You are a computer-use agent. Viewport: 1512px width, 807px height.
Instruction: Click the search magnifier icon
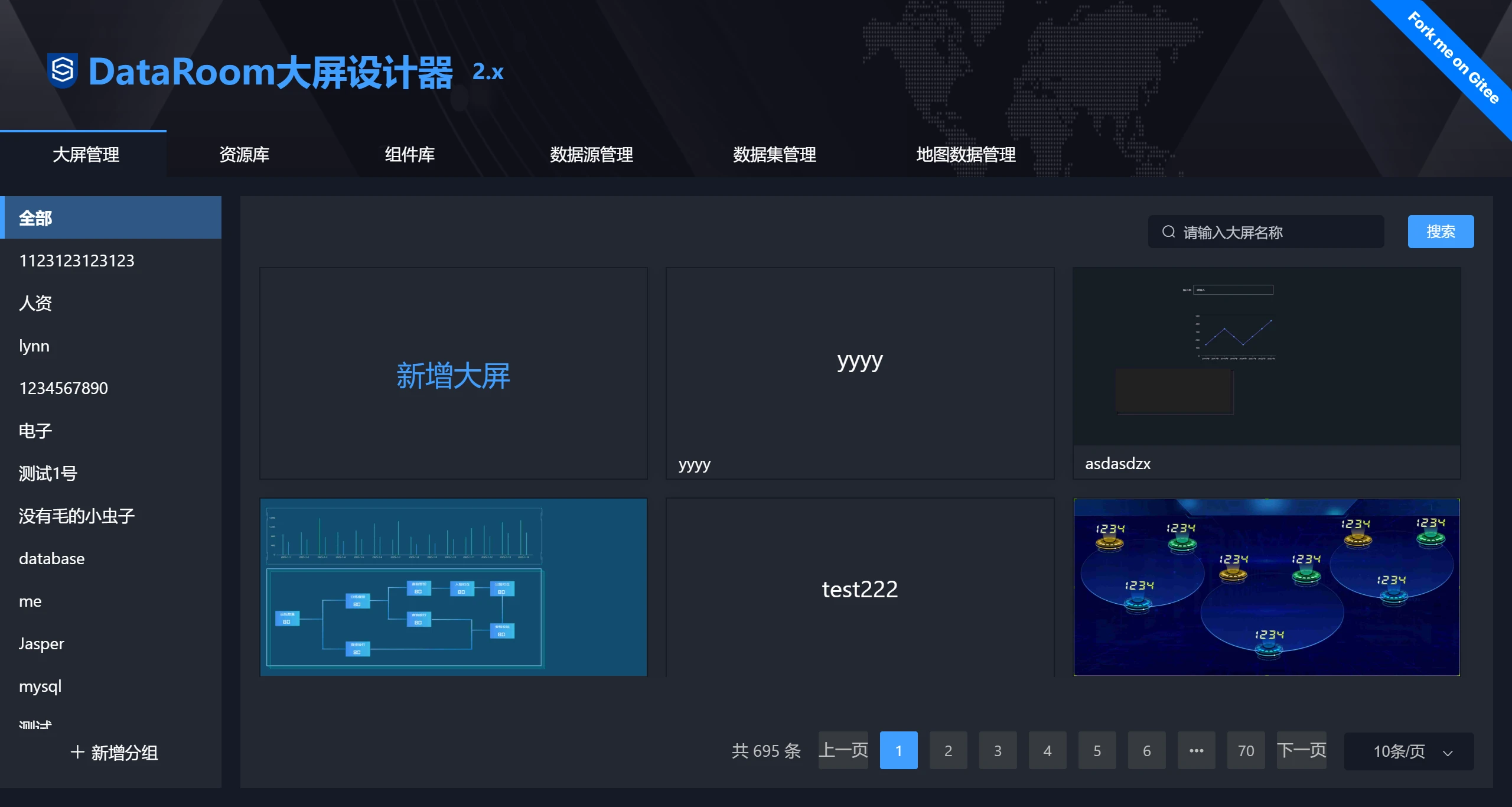point(1168,232)
